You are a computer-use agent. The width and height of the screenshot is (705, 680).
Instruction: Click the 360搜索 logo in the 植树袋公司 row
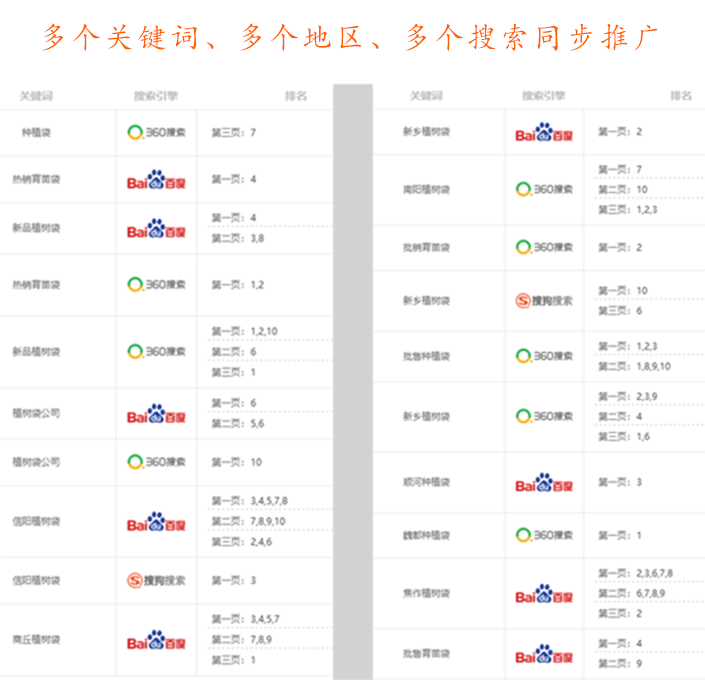(156, 462)
